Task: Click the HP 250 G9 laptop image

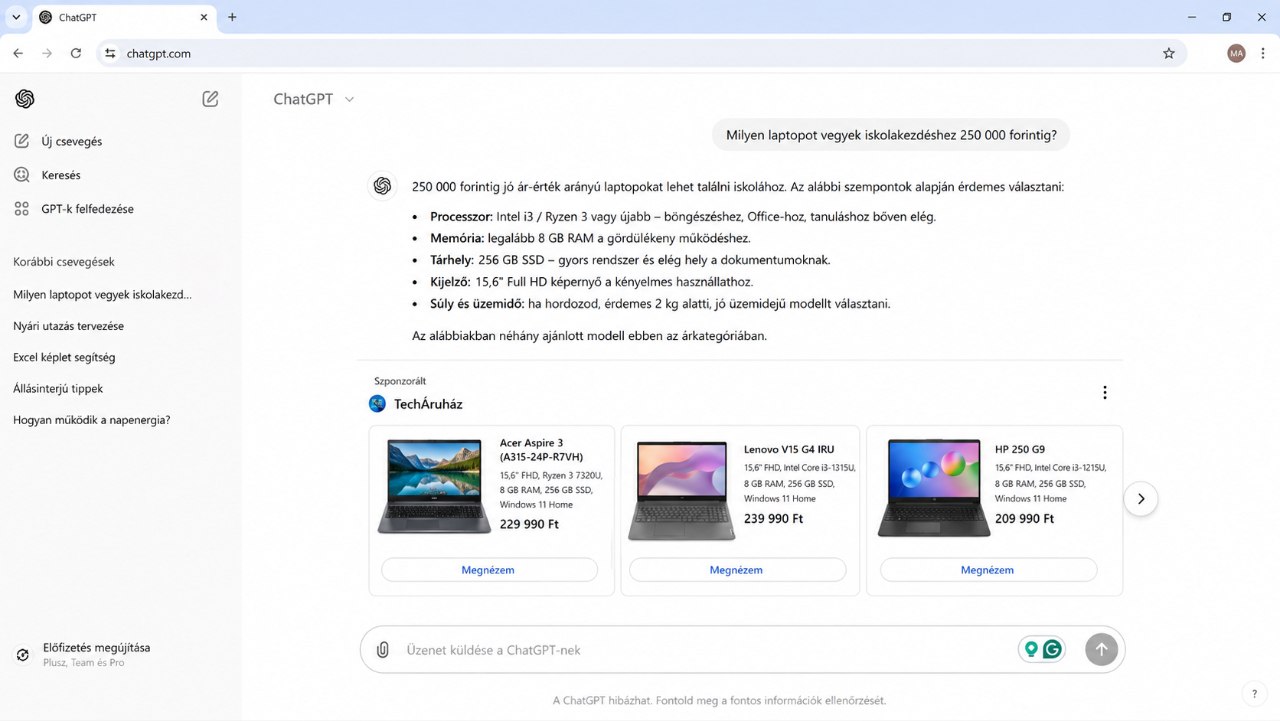Action: (x=934, y=488)
